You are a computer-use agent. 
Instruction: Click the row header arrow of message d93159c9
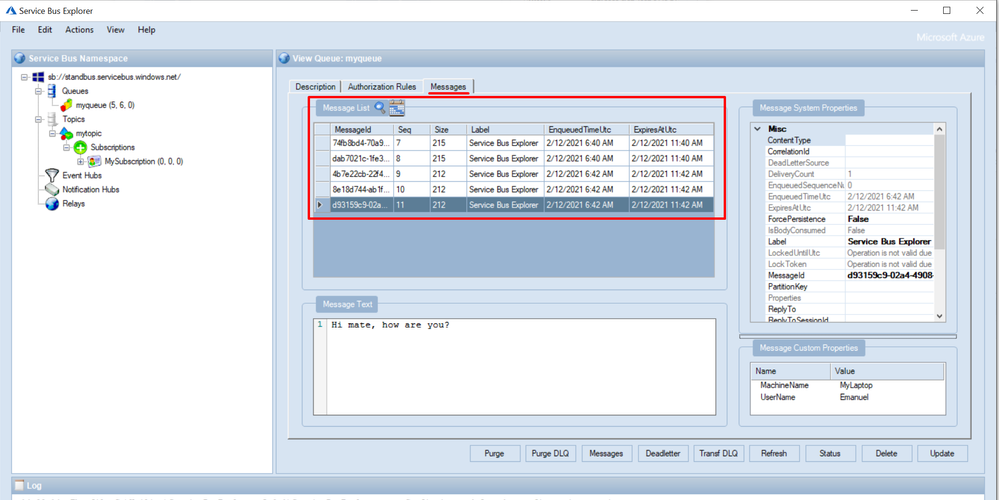322,205
